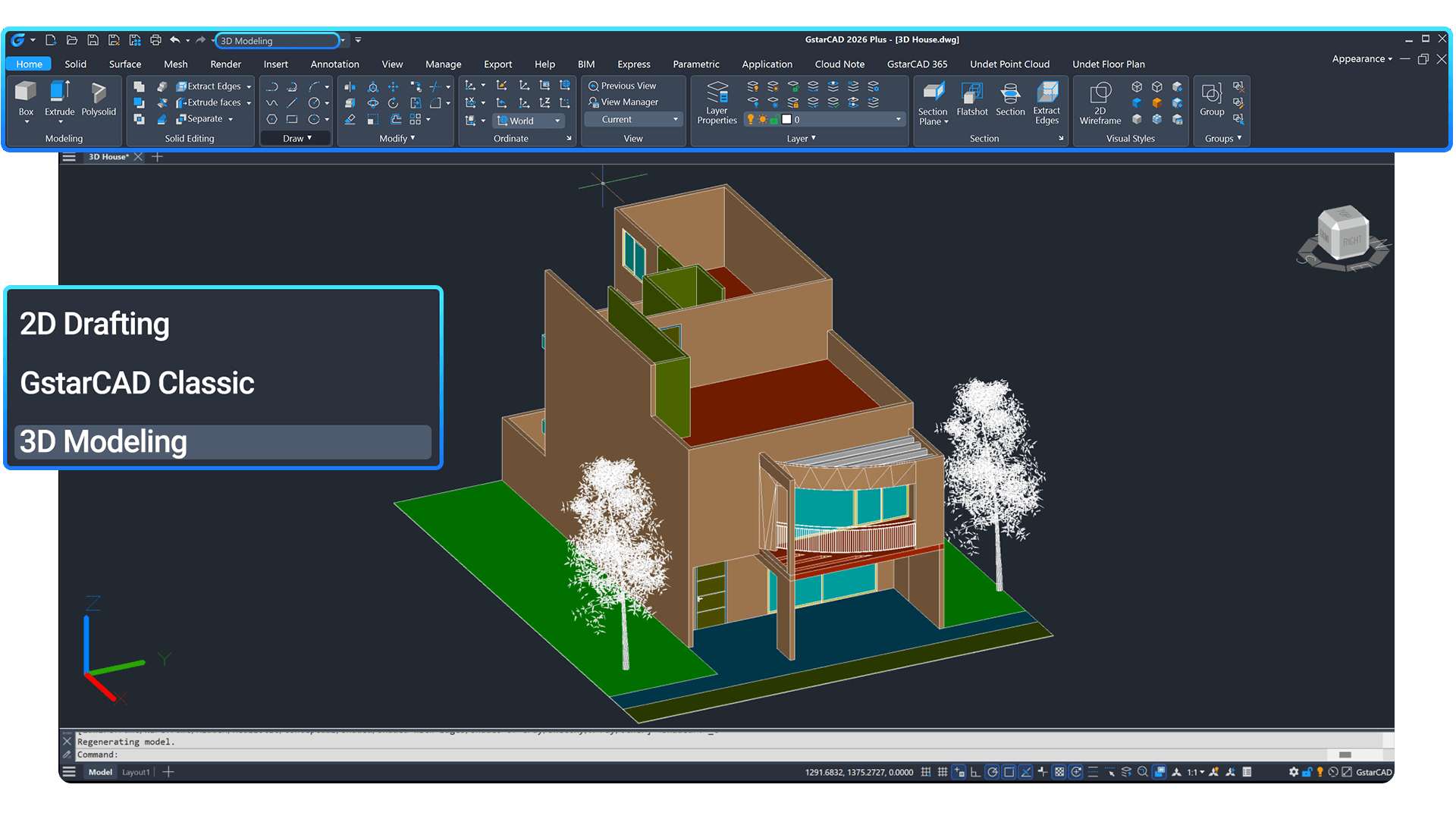Click the Flatshot tool
The height and width of the screenshot is (819, 1456).
click(971, 93)
